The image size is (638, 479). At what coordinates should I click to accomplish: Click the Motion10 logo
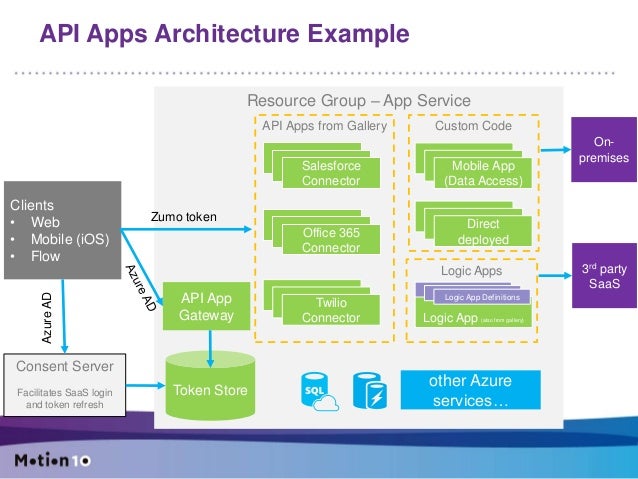tap(52, 460)
